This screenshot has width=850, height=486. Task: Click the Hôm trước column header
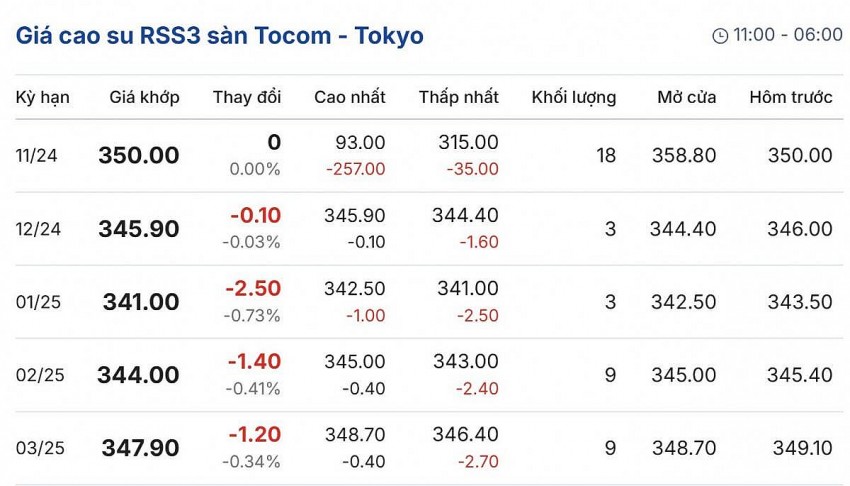tap(790, 97)
